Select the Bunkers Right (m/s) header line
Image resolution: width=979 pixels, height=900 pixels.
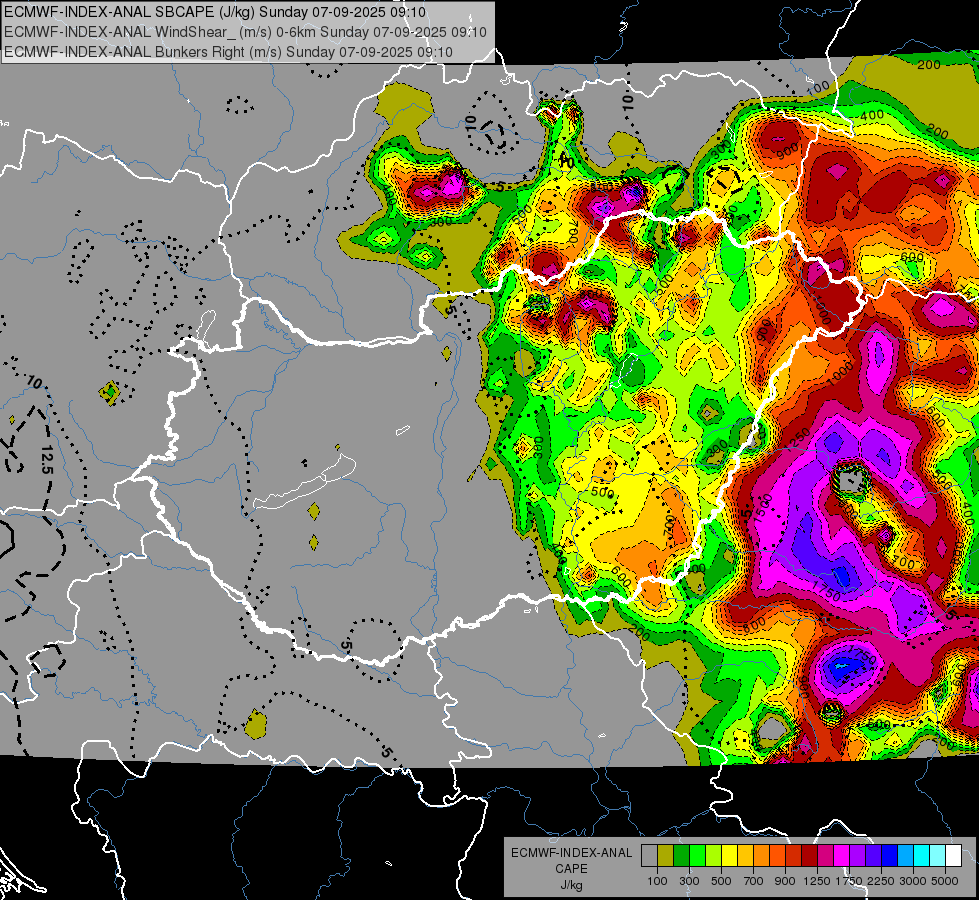(228, 52)
